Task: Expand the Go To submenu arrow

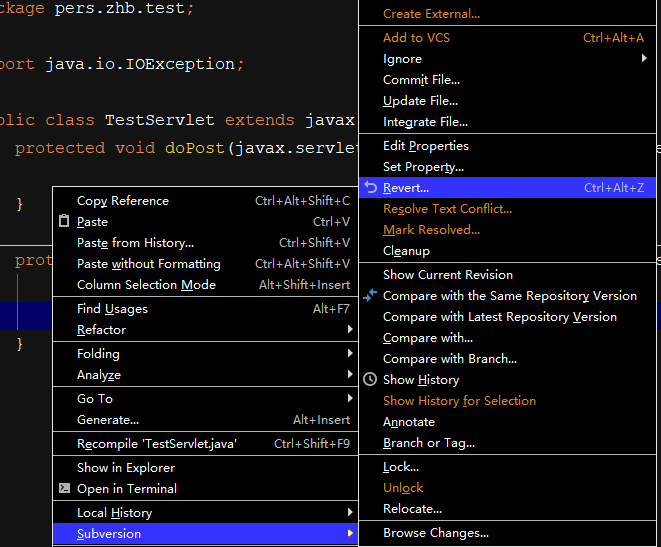Action: (x=350, y=398)
